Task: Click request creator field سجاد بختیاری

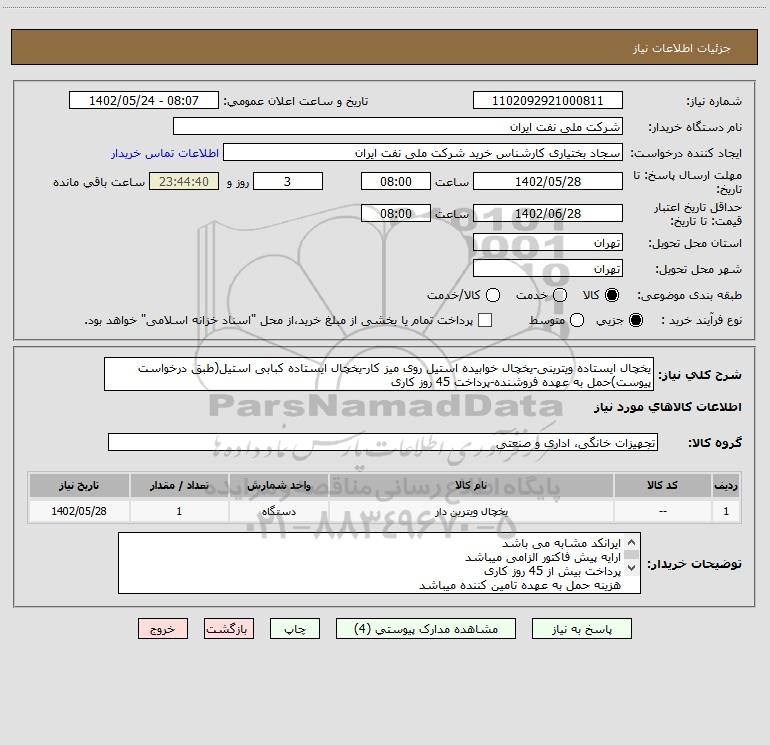Action: click(423, 153)
